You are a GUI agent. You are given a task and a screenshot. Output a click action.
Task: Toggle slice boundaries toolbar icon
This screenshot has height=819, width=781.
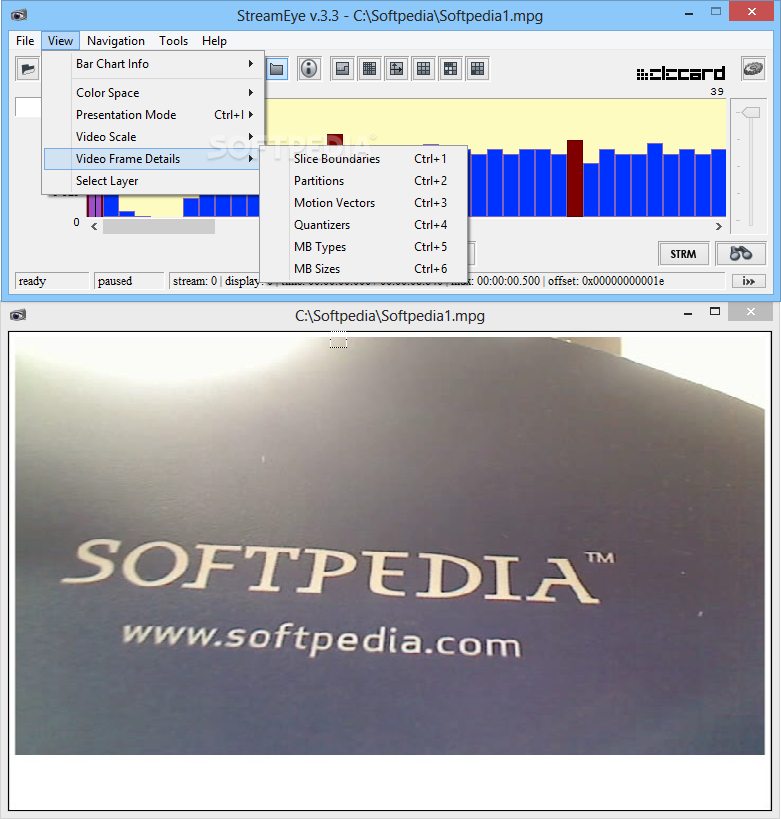[x=343, y=68]
